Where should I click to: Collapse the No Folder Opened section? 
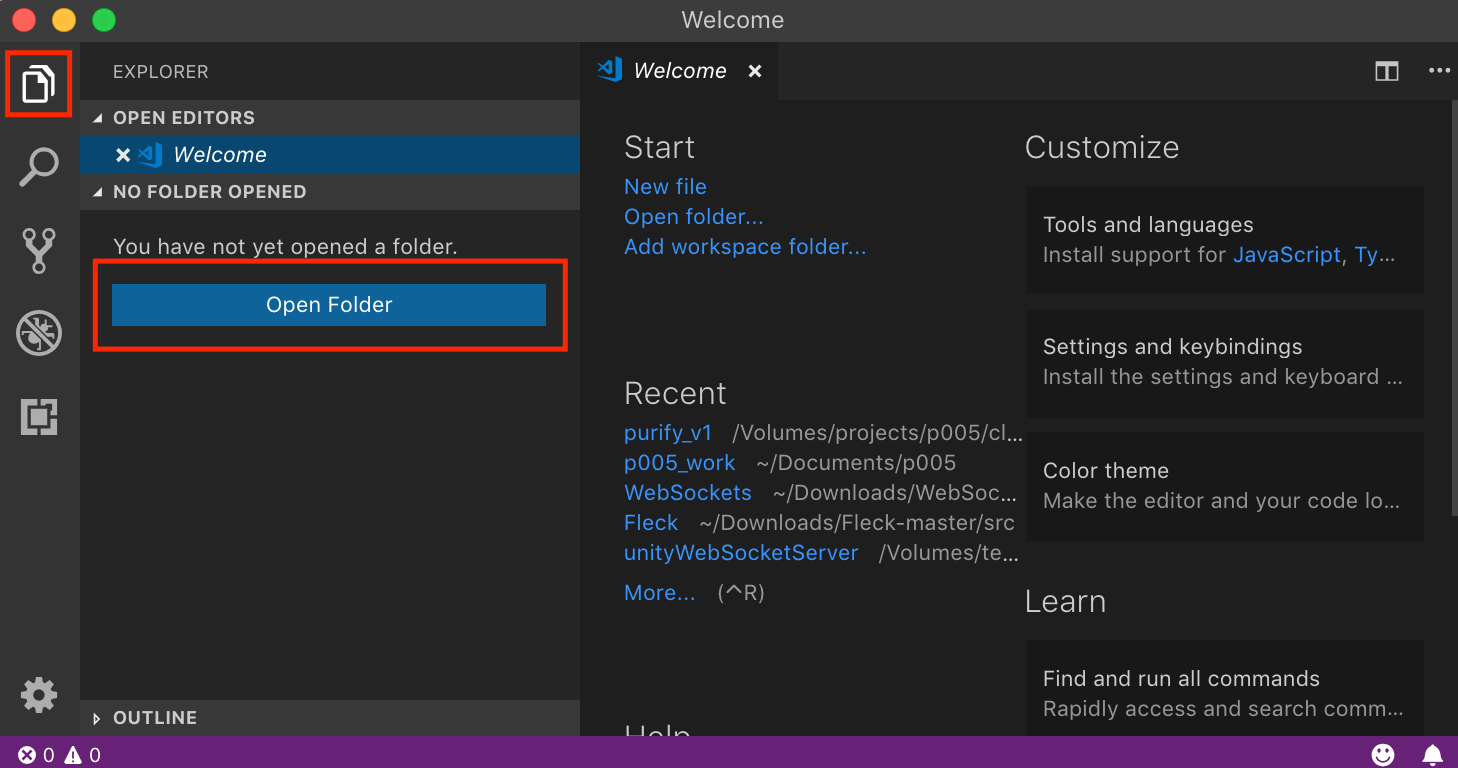point(98,192)
